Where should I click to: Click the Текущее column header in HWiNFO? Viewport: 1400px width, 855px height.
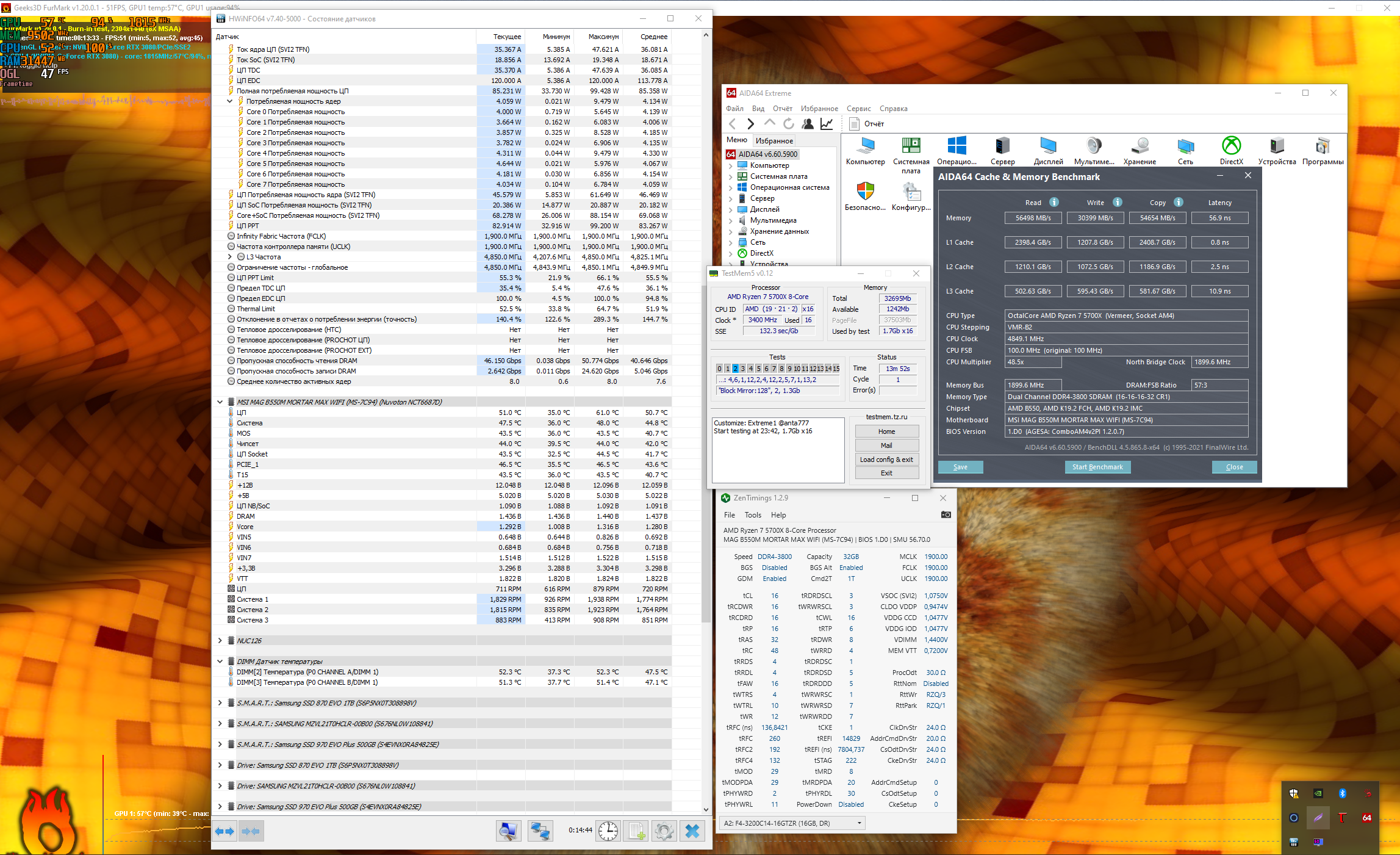[x=500, y=37]
